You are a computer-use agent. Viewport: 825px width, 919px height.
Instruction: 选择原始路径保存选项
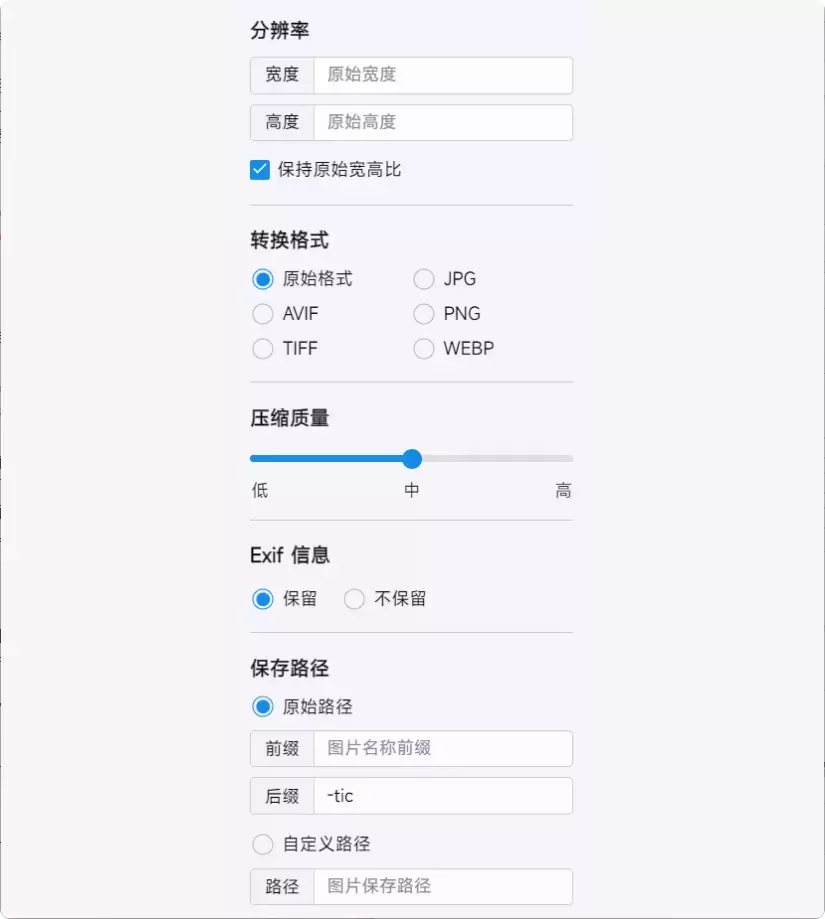point(263,707)
